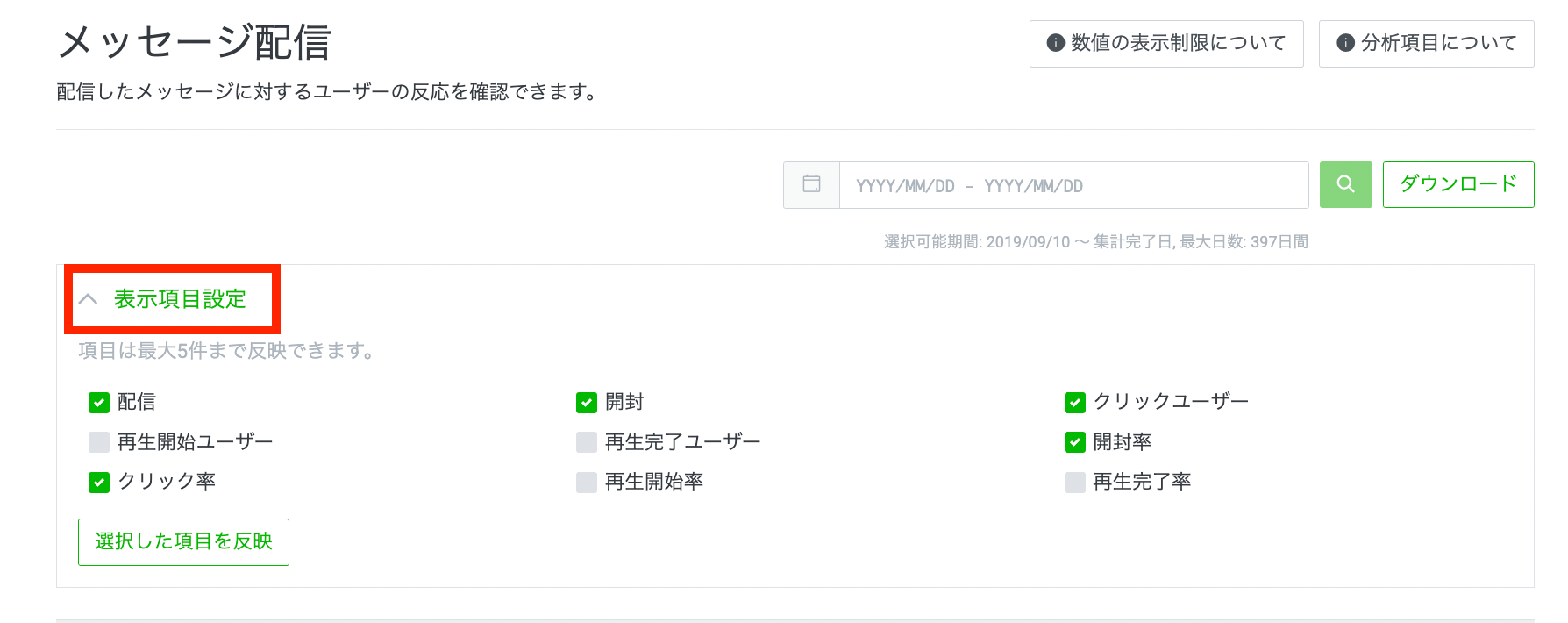Screen dimensions: 1568x623
Task: Collapse 表示項目設定 using the chevron arrow
Action: click(x=88, y=299)
